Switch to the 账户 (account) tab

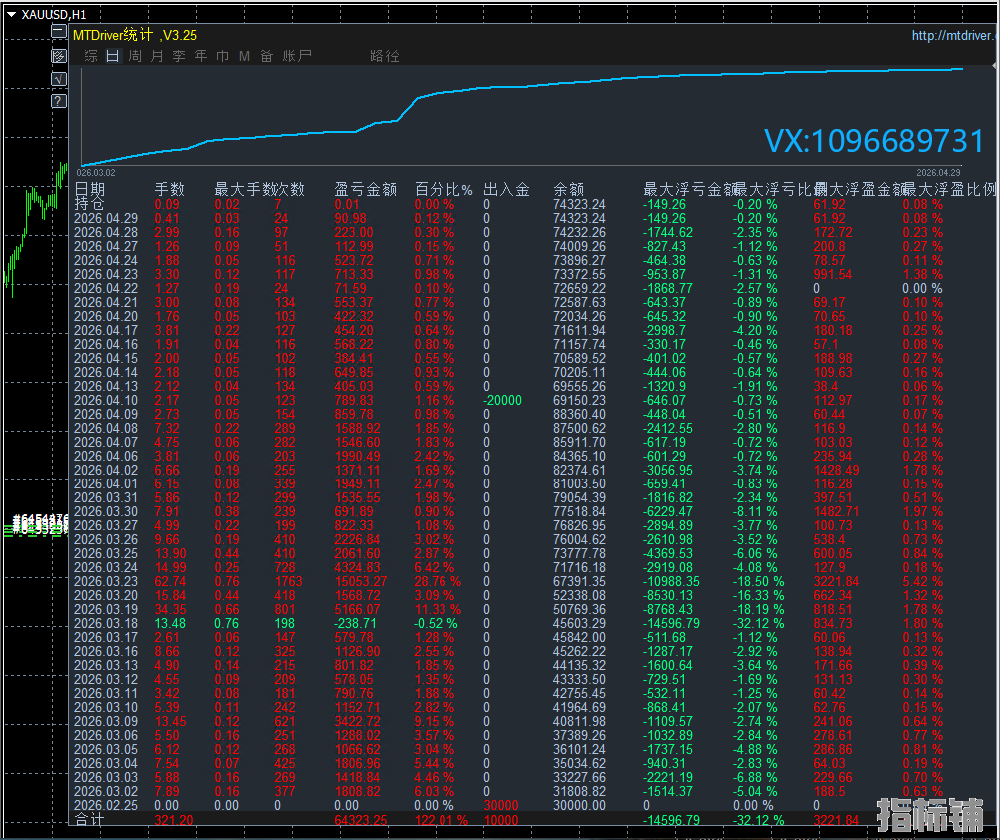297,56
